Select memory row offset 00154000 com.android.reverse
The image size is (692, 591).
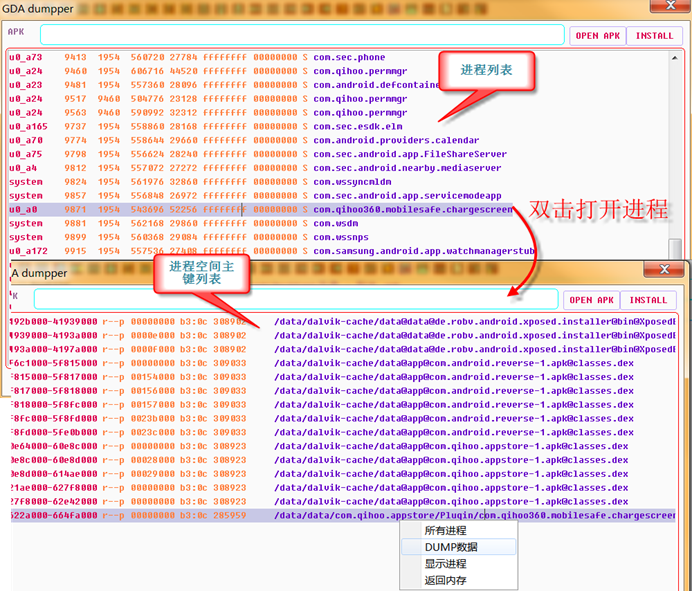pos(343,377)
